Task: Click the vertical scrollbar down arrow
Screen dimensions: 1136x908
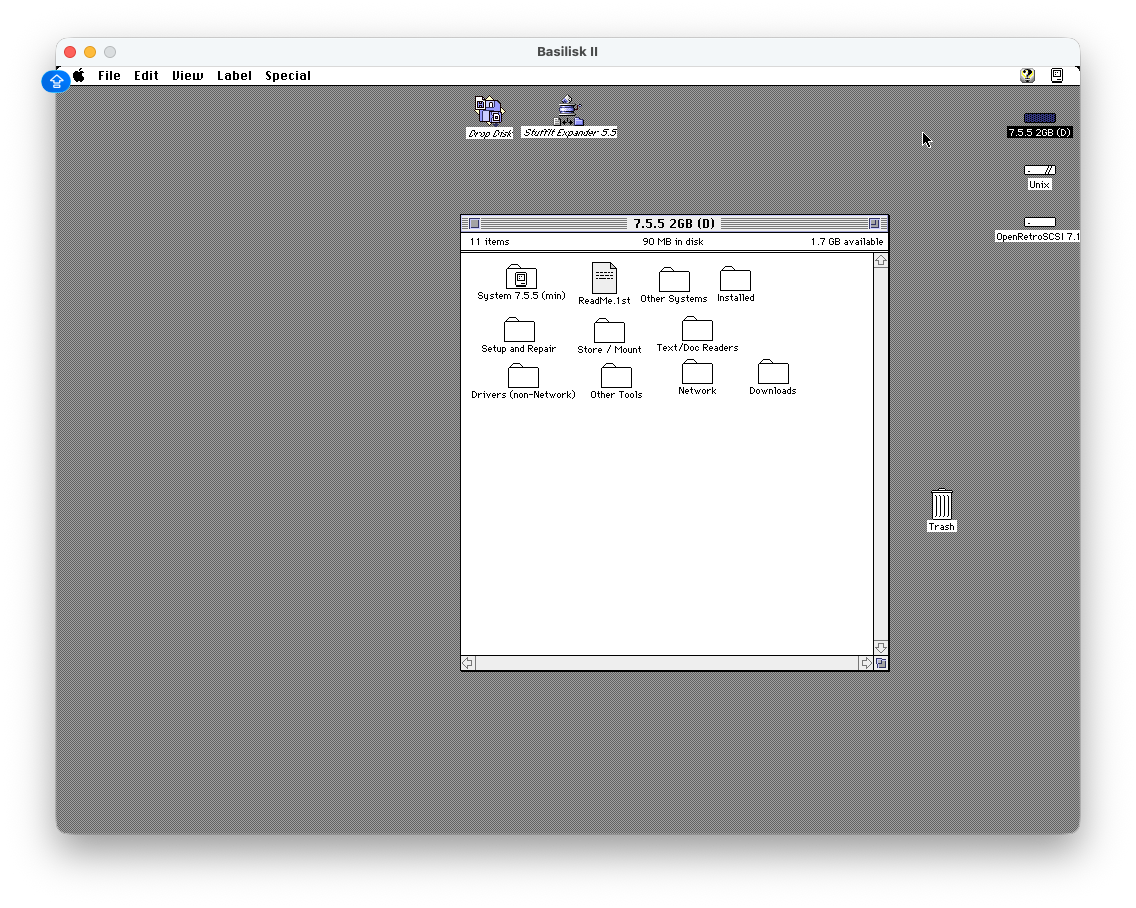Action: point(881,648)
